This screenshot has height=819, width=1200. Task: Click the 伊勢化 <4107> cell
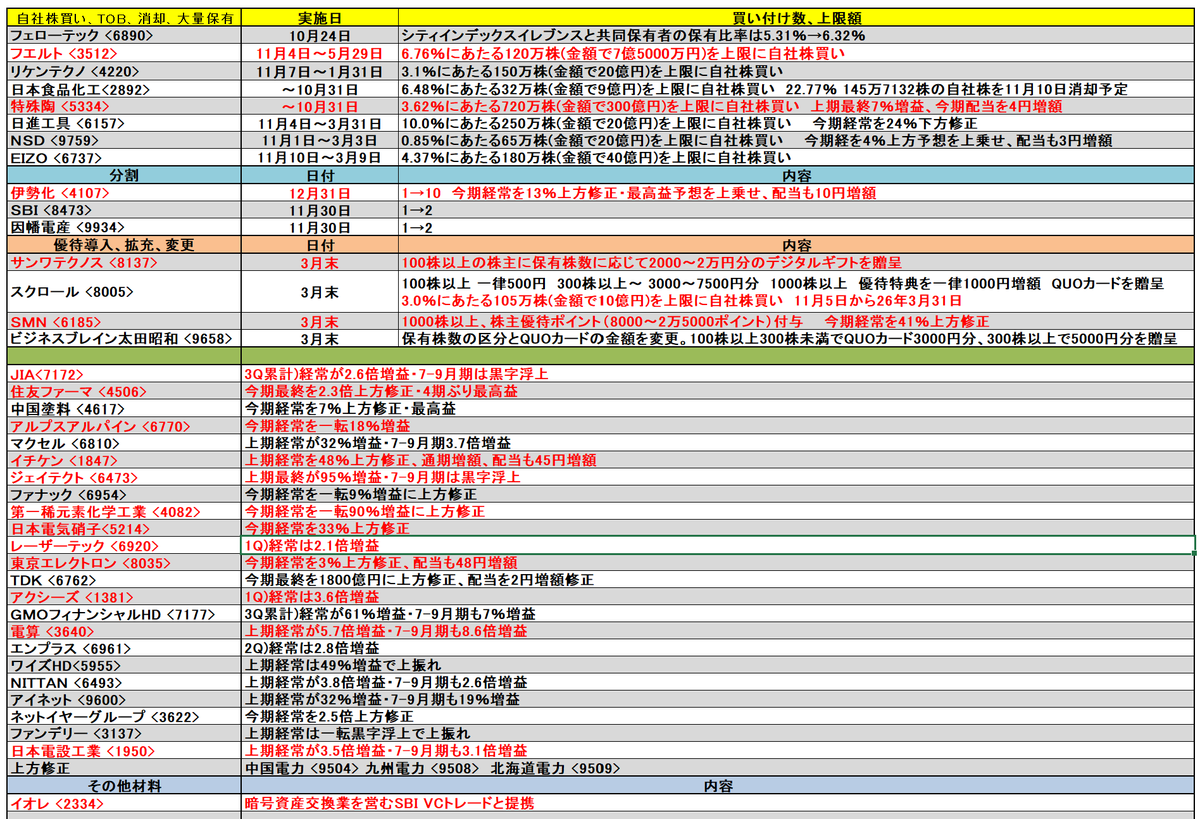pyautogui.click(x=124, y=192)
